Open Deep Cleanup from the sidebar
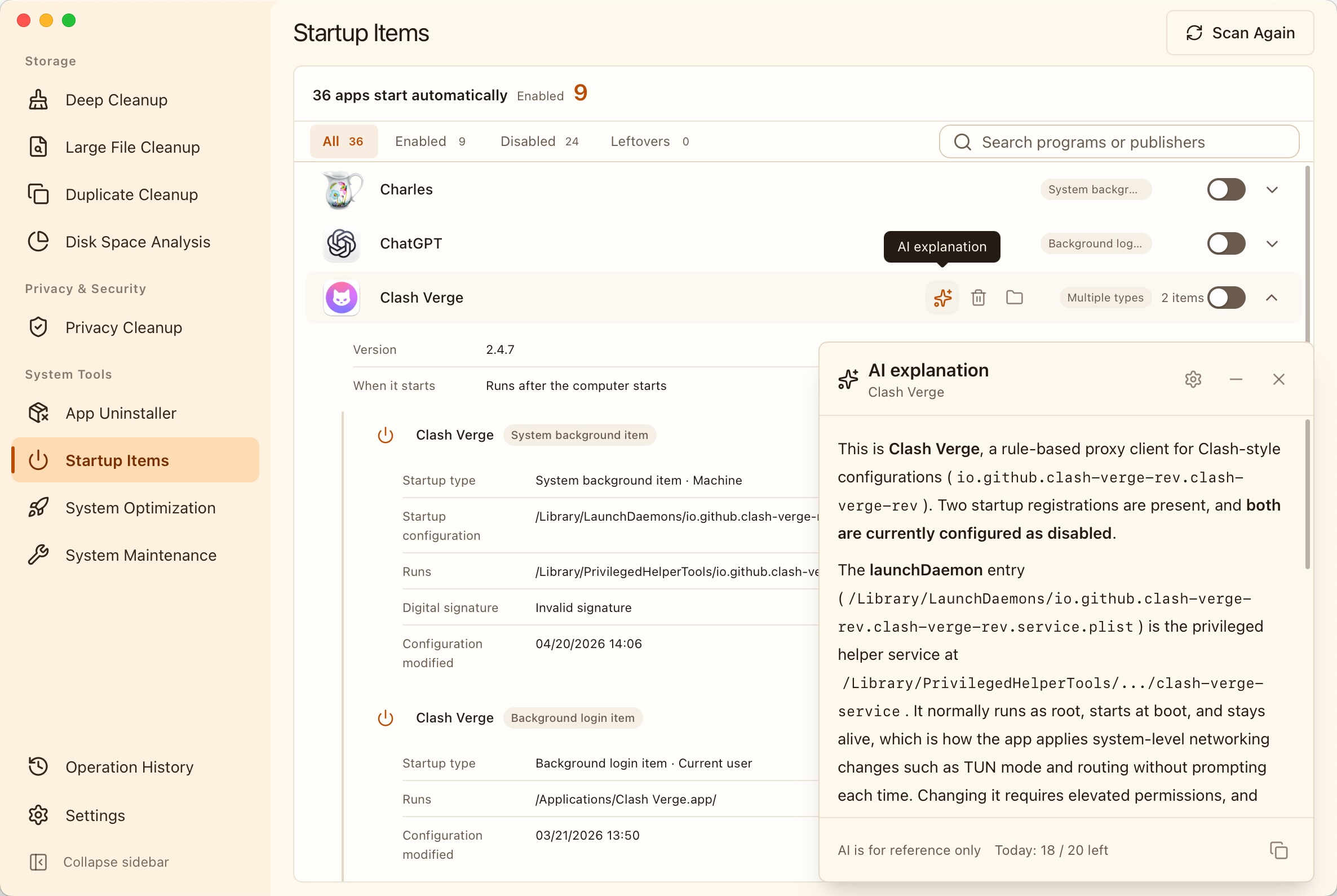The image size is (1337, 896). (135, 99)
